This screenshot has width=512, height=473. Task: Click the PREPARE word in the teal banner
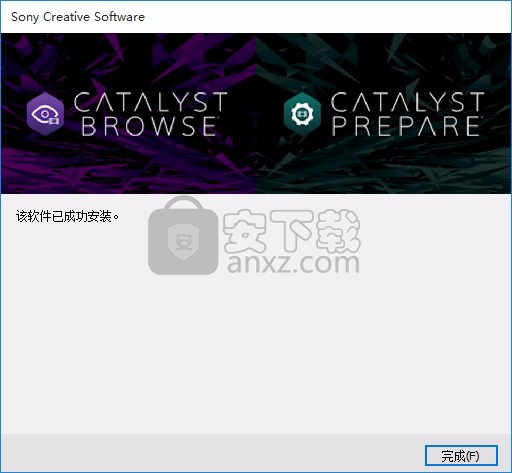(406, 126)
